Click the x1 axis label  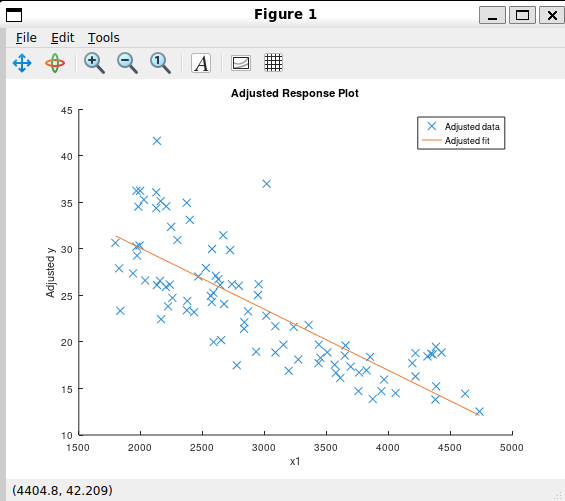click(x=295, y=461)
